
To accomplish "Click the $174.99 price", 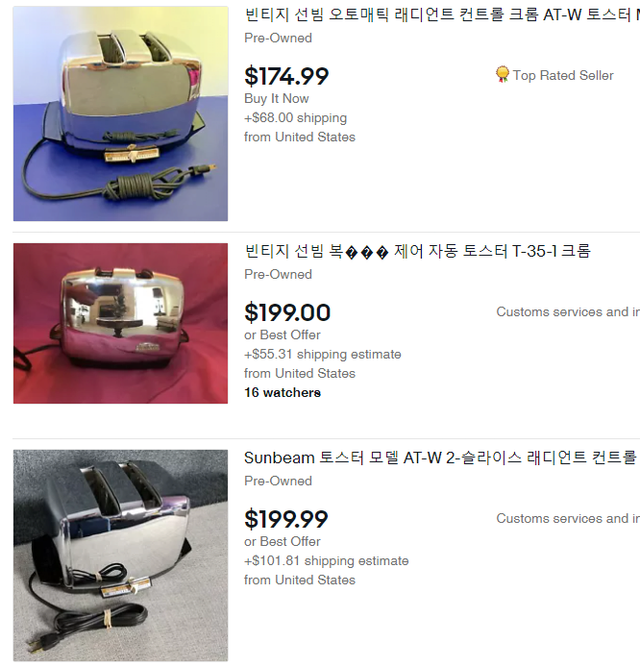I will point(286,76).
